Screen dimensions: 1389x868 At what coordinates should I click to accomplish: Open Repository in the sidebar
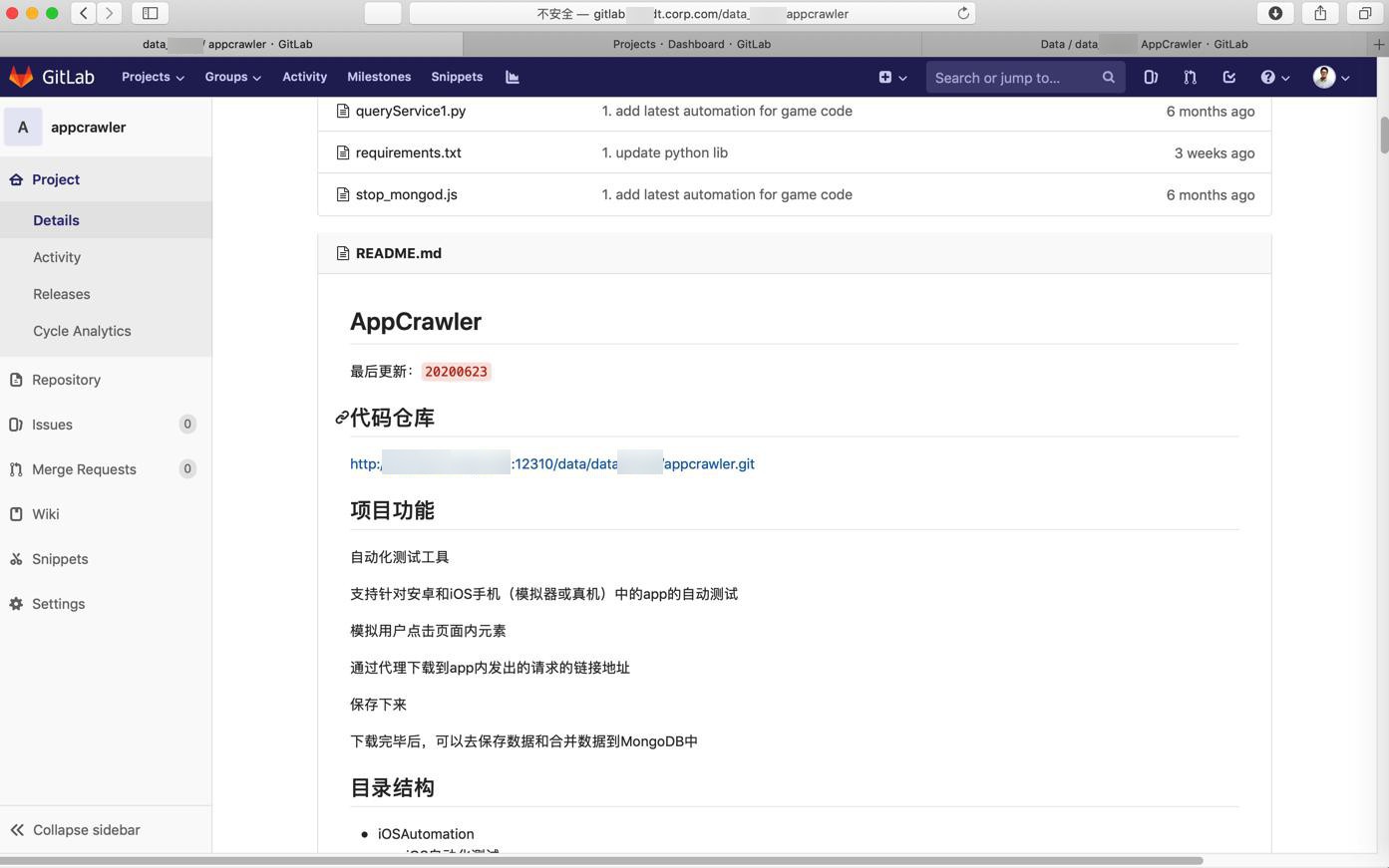[x=66, y=380]
